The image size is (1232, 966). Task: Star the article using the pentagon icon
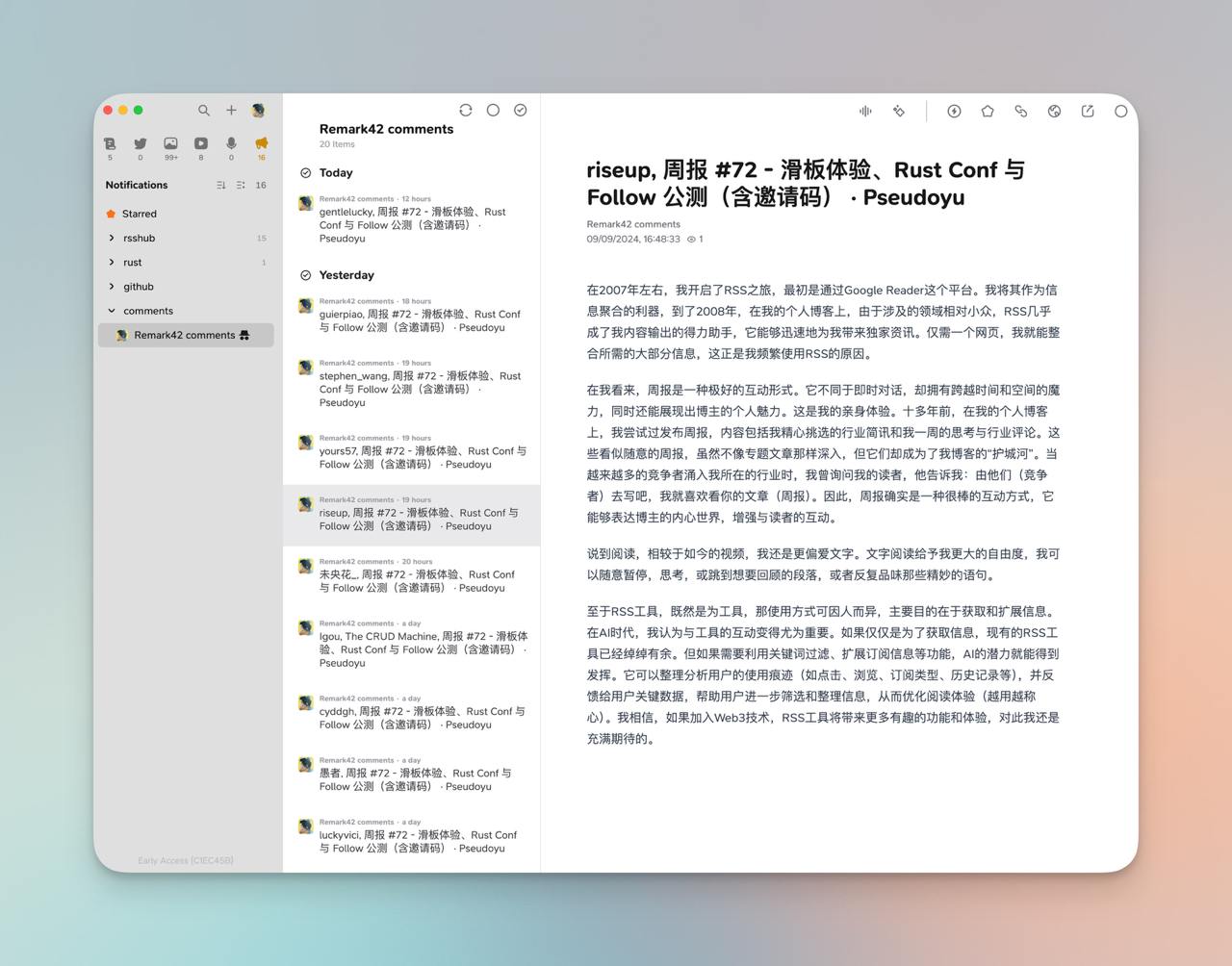988,112
